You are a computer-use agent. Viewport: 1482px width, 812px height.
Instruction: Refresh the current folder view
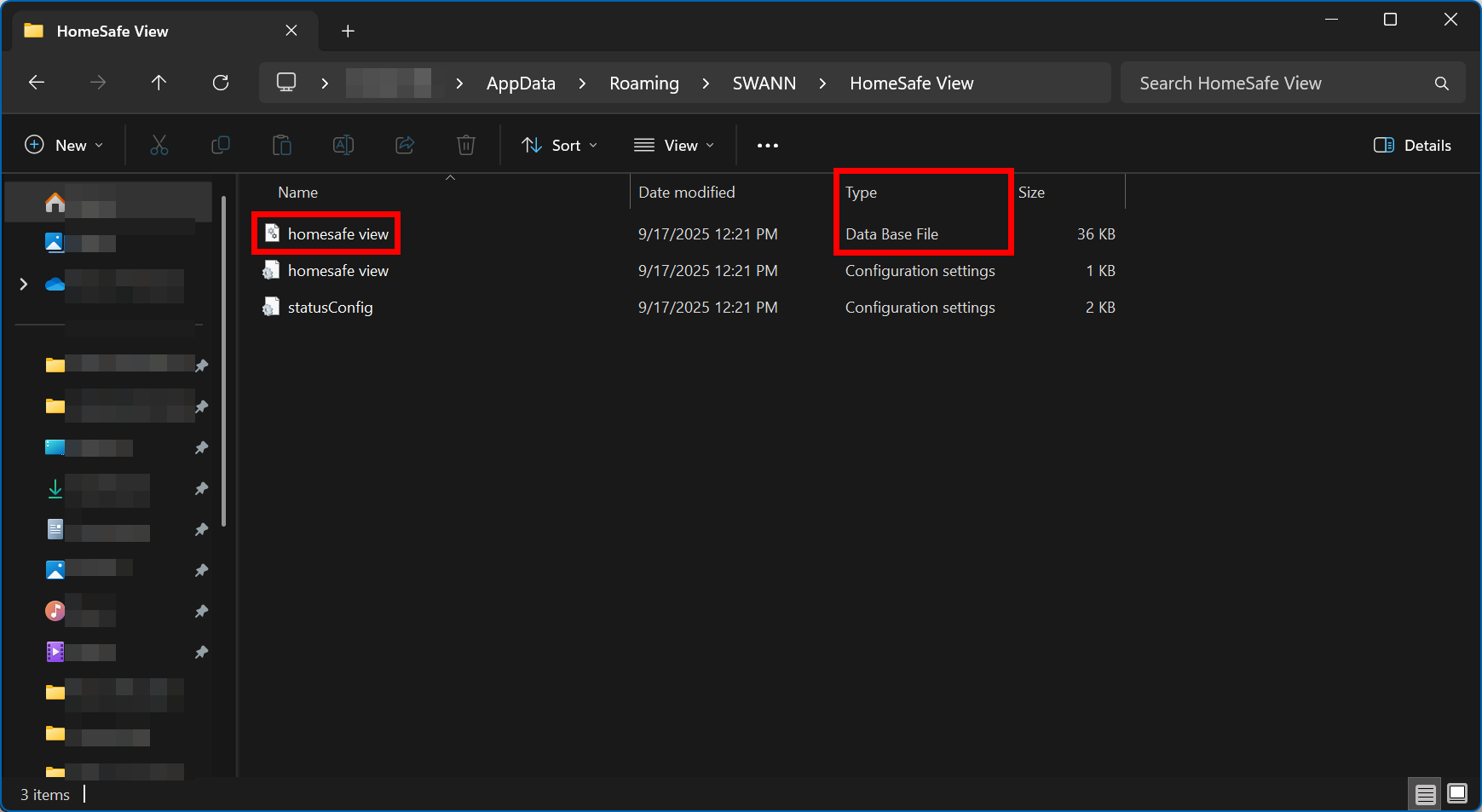[221, 83]
